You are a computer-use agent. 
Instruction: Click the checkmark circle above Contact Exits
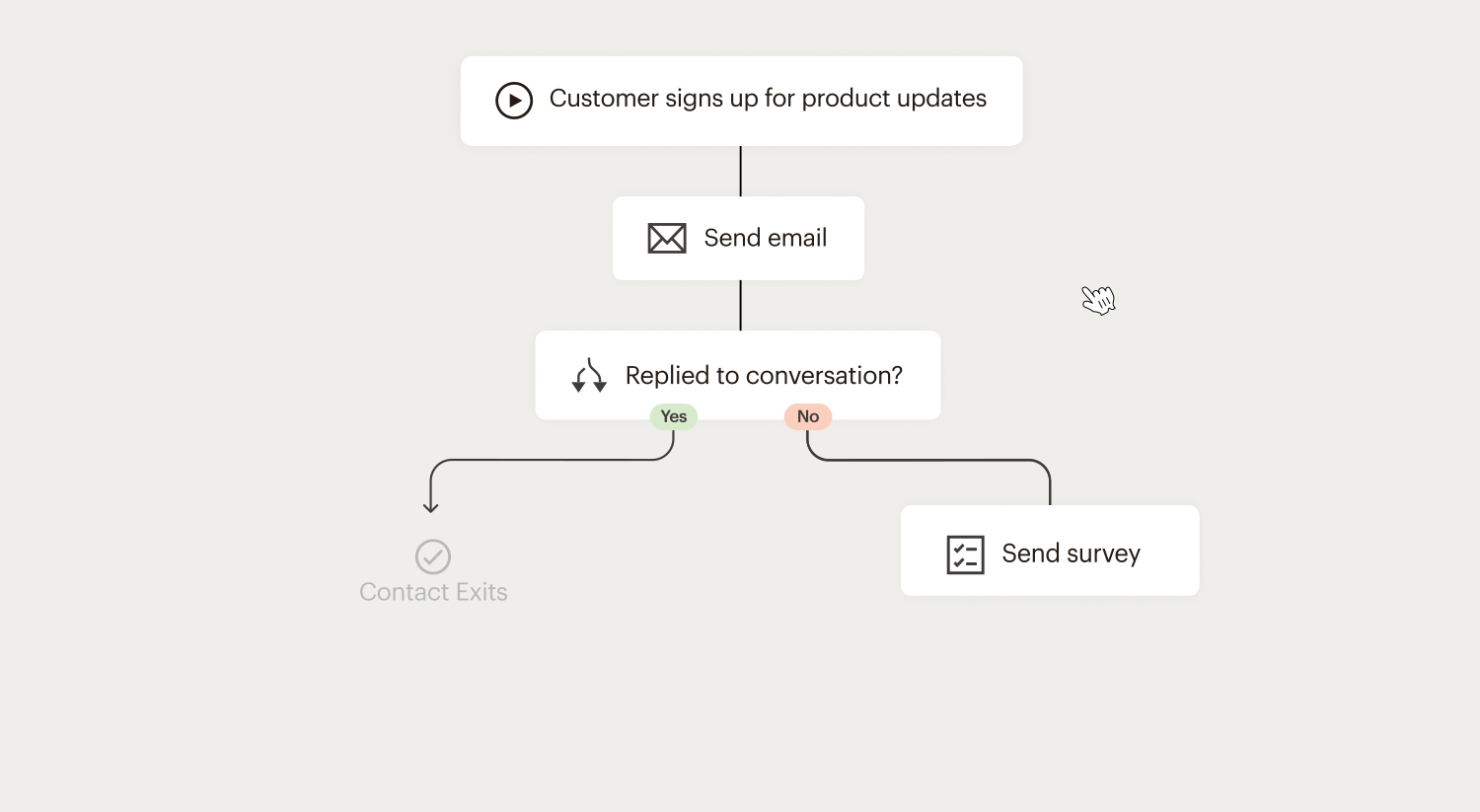point(433,557)
